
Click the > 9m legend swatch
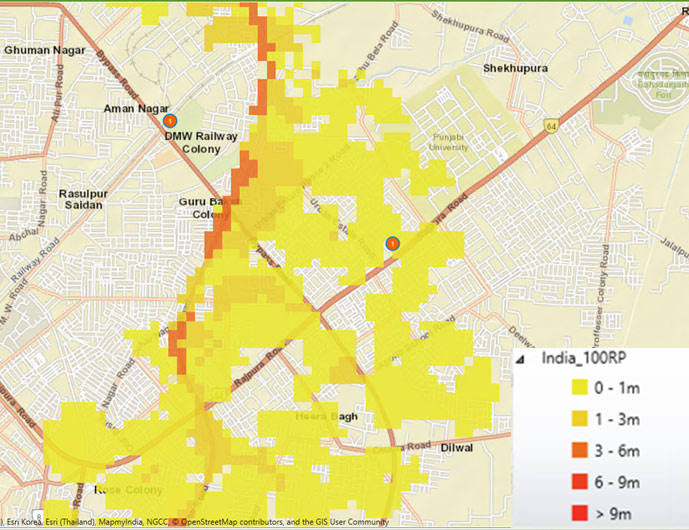coord(579,513)
